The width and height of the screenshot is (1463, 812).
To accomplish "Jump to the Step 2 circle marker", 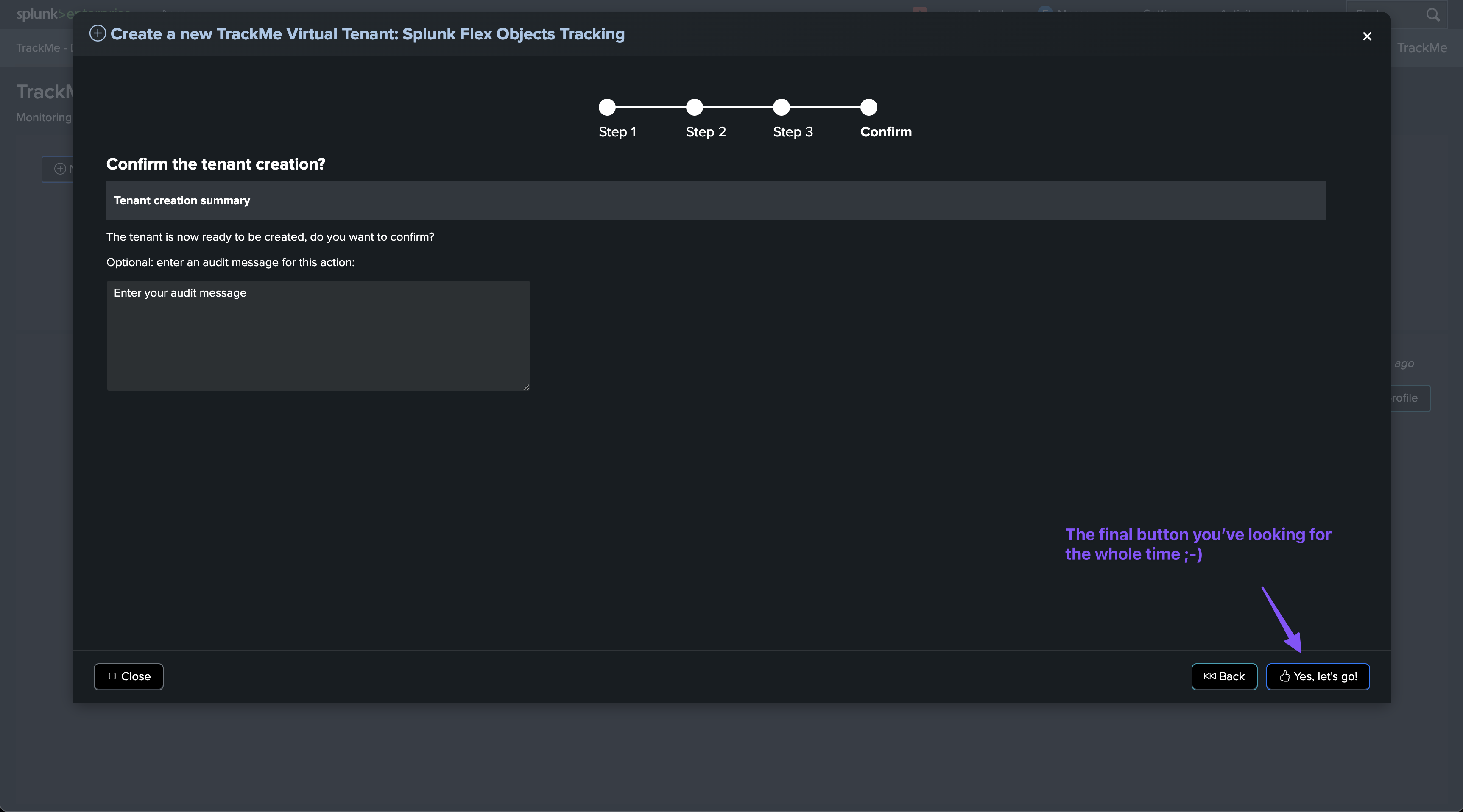I will (x=694, y=107).
